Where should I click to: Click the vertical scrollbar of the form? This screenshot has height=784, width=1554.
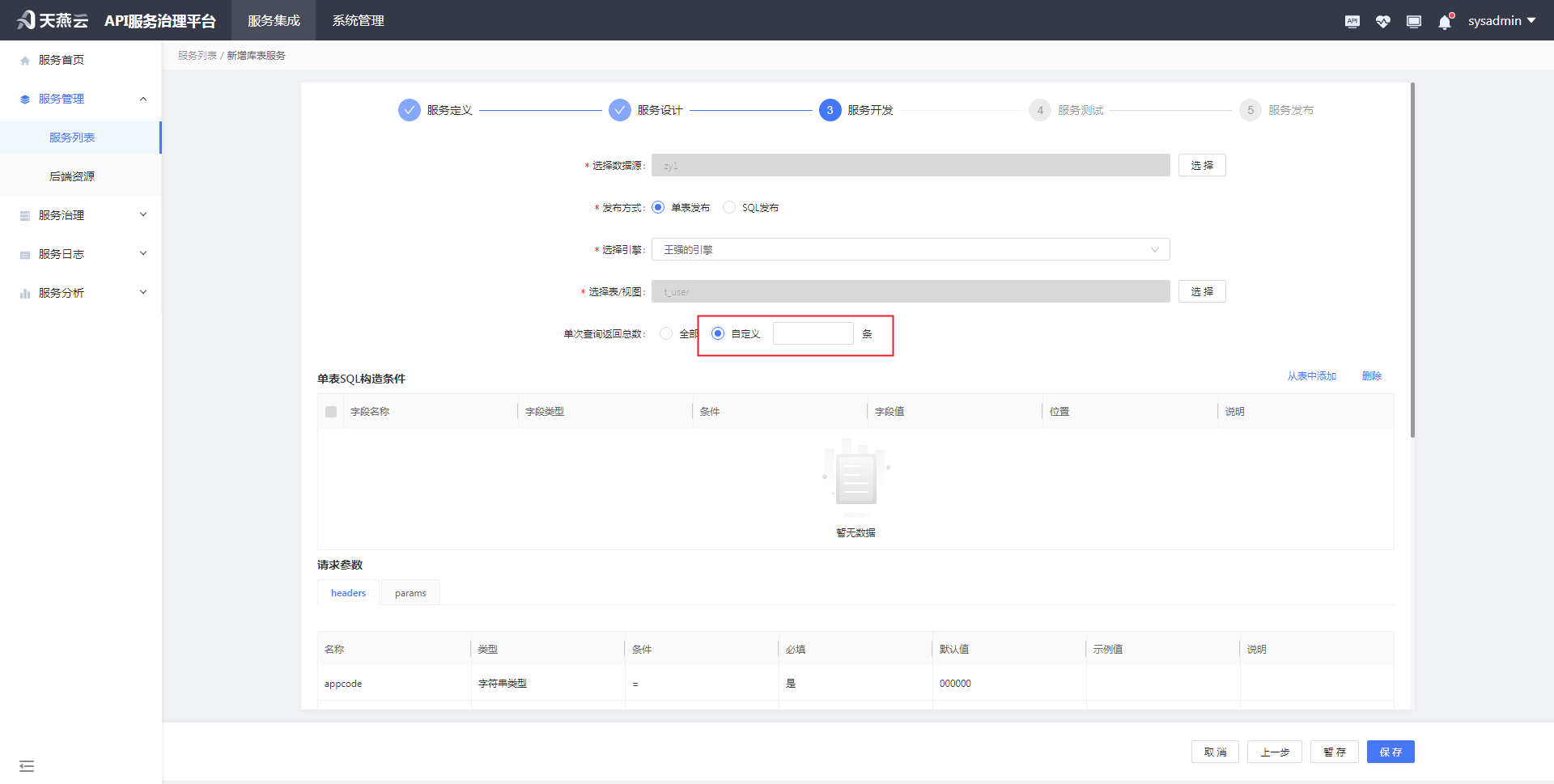[x=1412, y=259]
